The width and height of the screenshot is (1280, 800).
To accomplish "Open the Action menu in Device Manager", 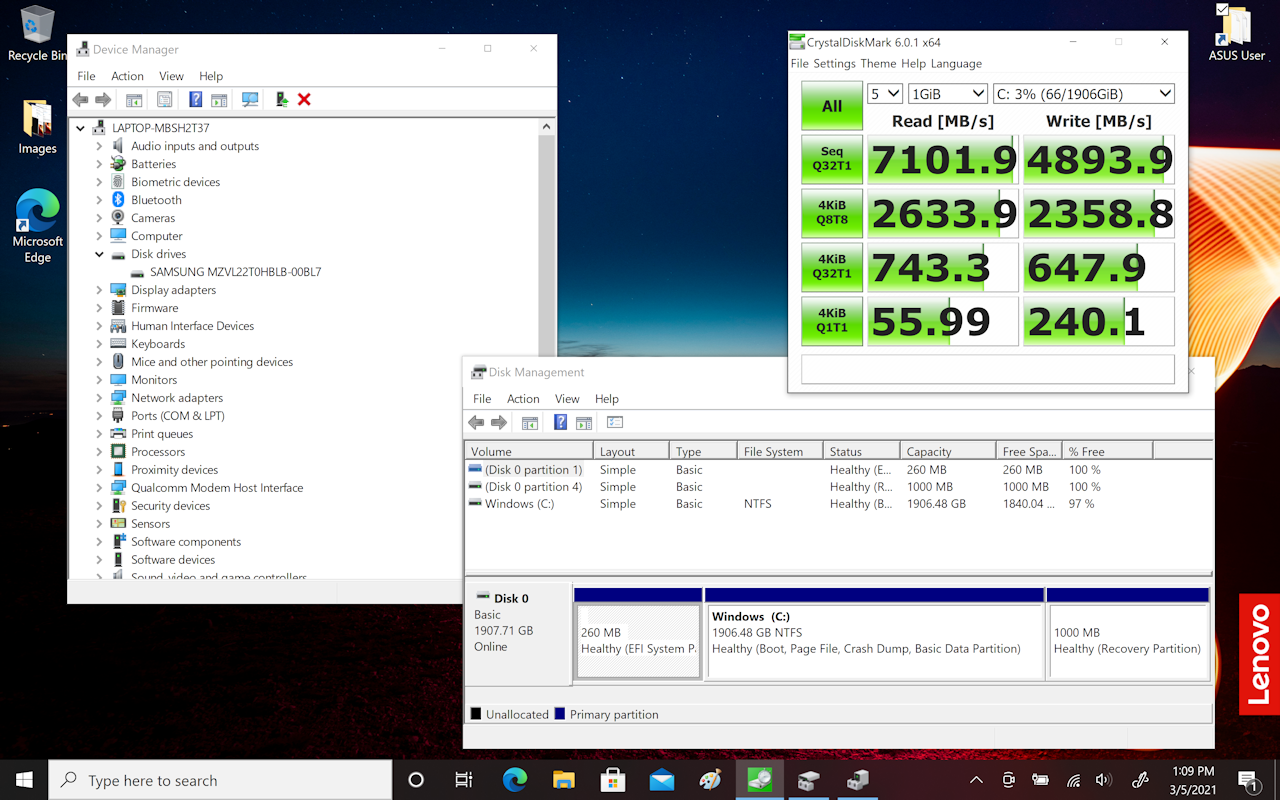I will pyautogui.click(x=127, y=76).
